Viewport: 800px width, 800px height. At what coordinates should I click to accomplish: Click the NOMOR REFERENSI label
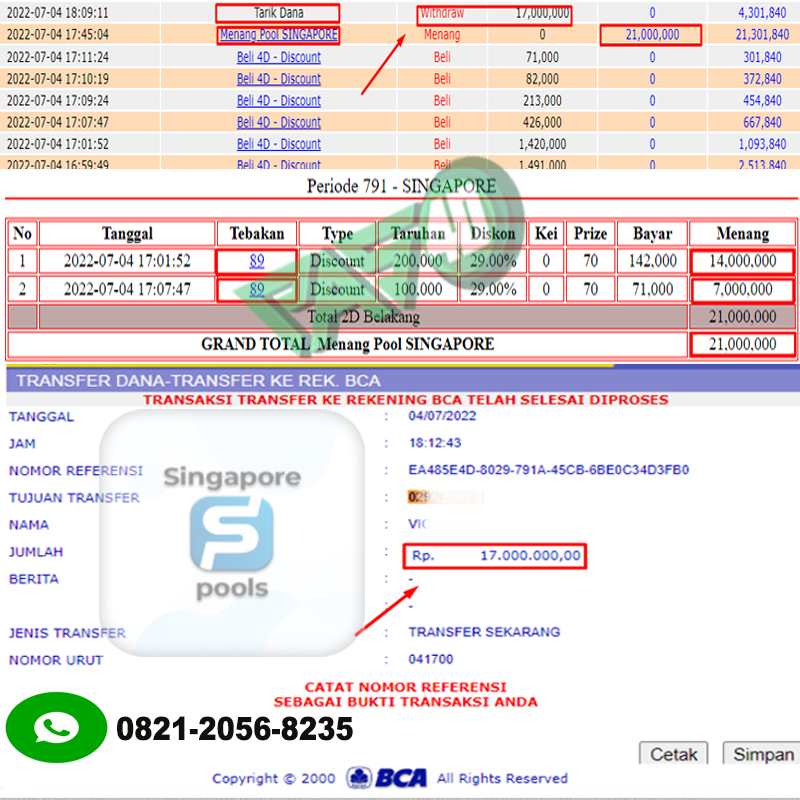(76, 471)
